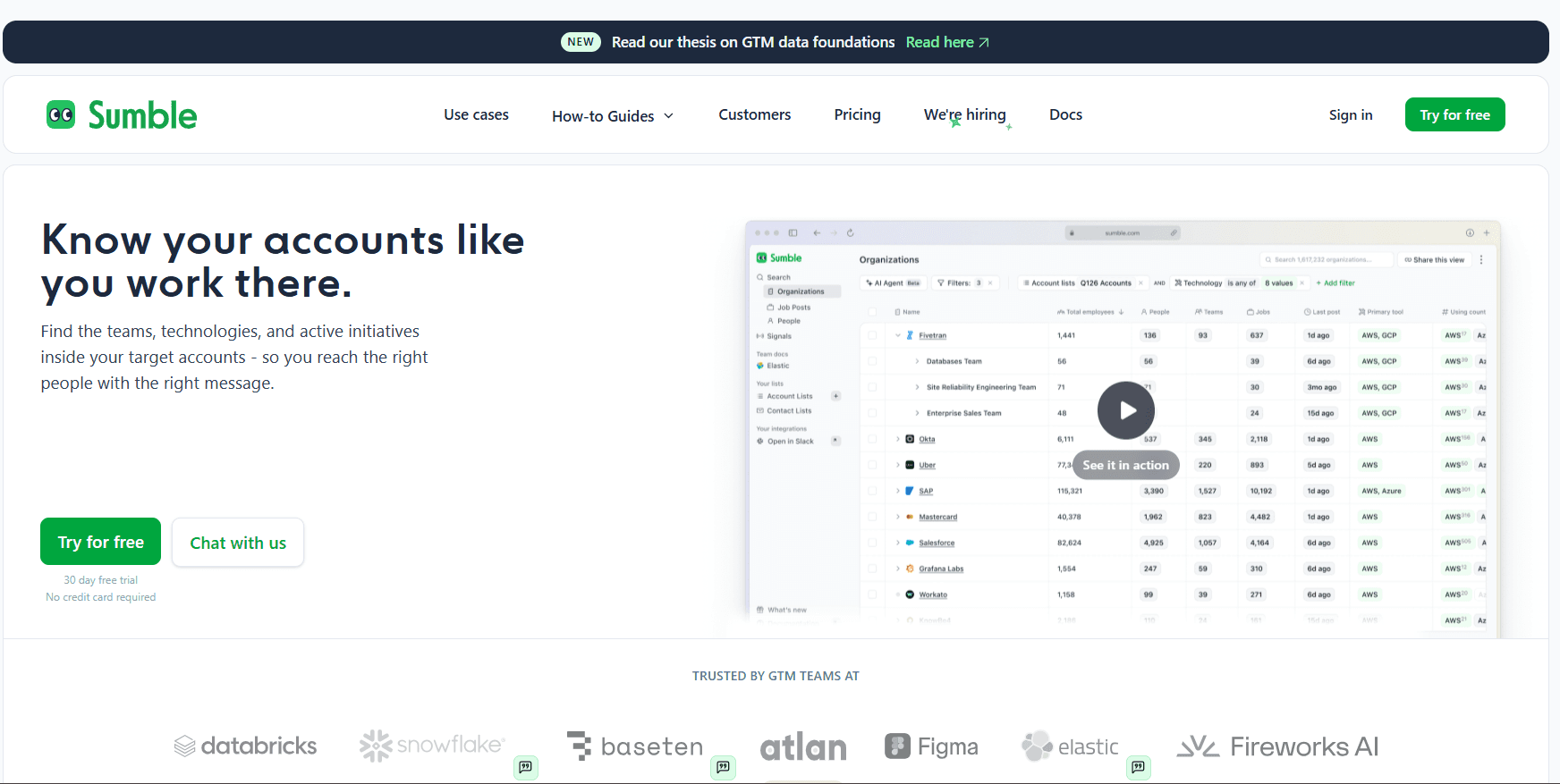Expand the Enterprise Sales Team row
Viewport: 1560px width, 784px height.
point(917,414)
